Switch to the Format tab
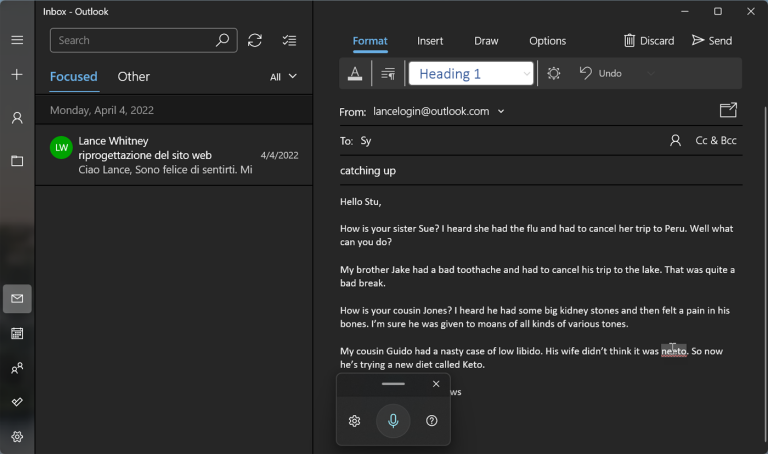The height and width of the screenshot is (454, 768). coord(370,41)
